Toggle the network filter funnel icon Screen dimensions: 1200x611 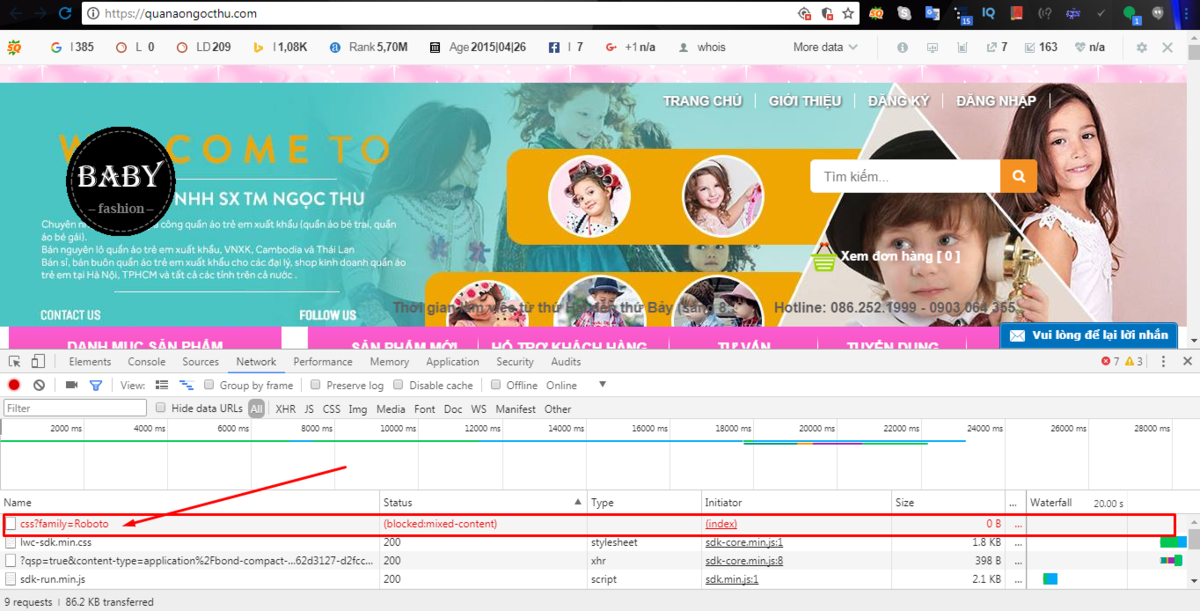pos(96,385)
